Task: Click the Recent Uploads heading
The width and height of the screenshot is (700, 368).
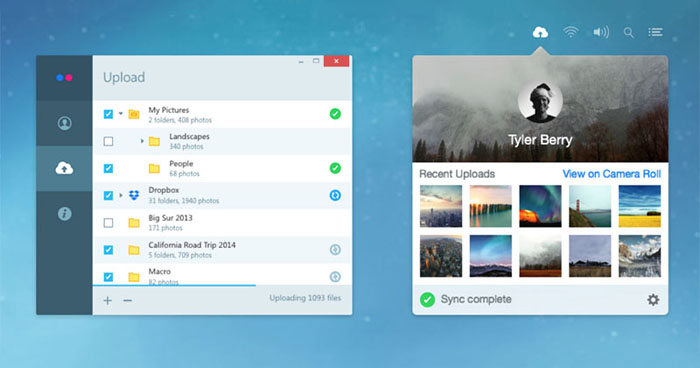Action: pyautogui.click(x=457, y=174)
